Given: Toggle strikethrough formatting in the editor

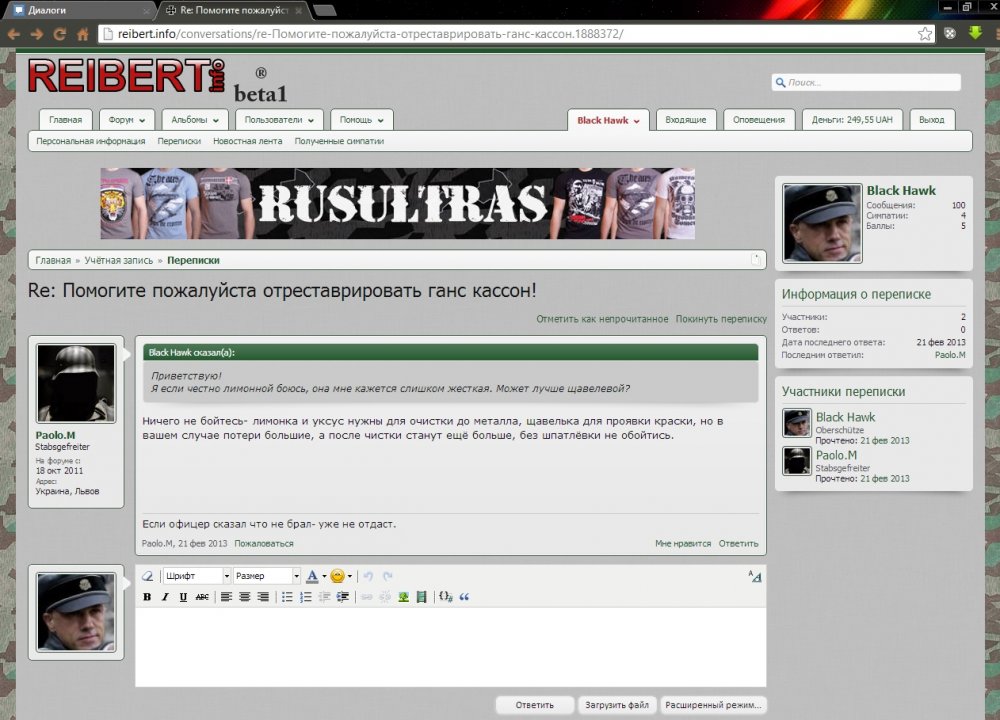Looking at the screenshot, I should tap(202, 597).
